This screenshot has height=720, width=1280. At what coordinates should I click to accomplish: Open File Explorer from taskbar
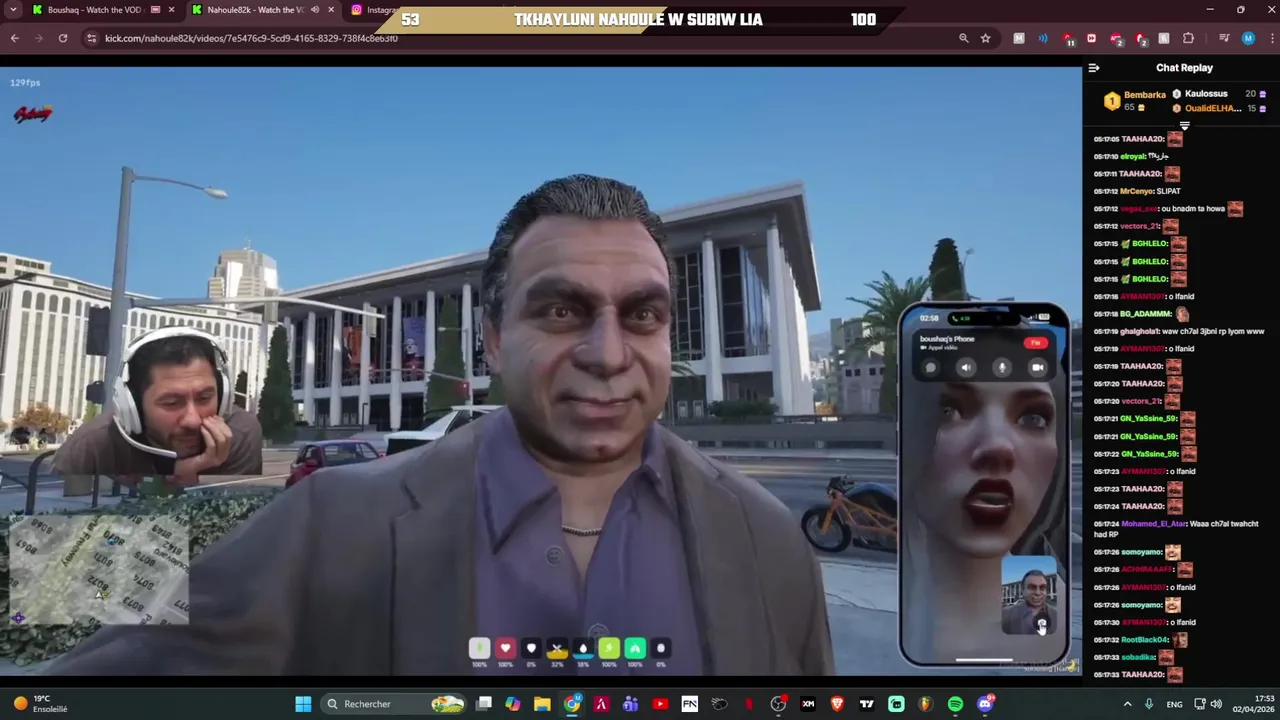pyautogui.click(x=542, y=704)
